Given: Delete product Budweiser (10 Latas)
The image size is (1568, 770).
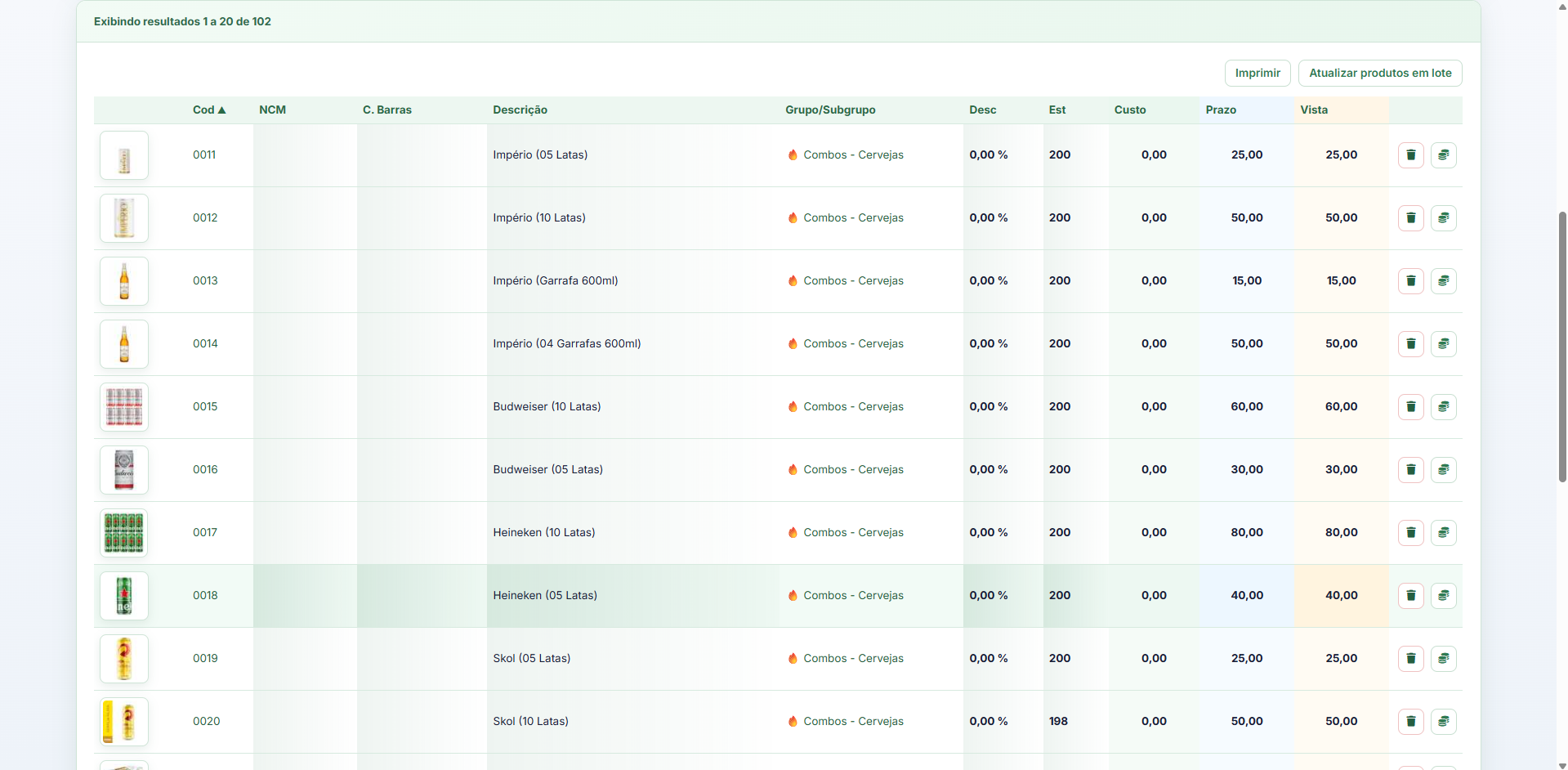Looking at the screenshot, I should coord(1411,407).
